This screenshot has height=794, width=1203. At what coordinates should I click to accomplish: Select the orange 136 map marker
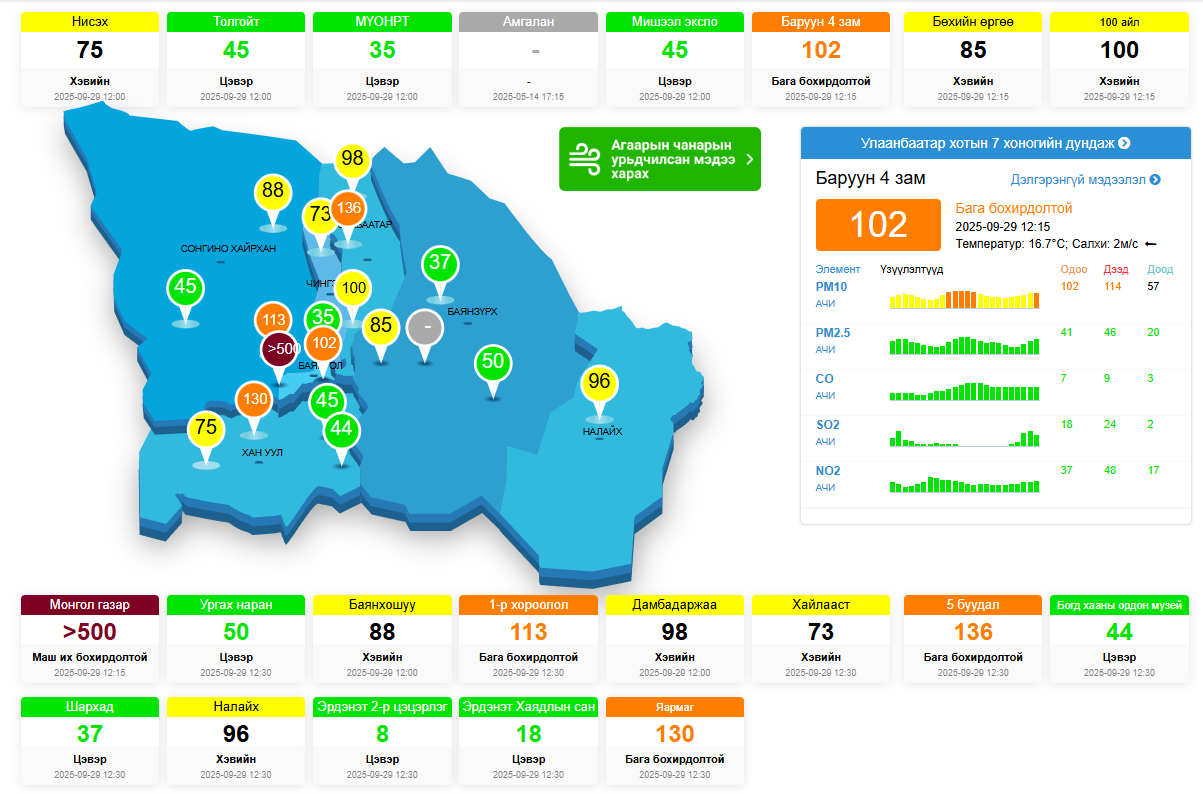coord(348,208)
